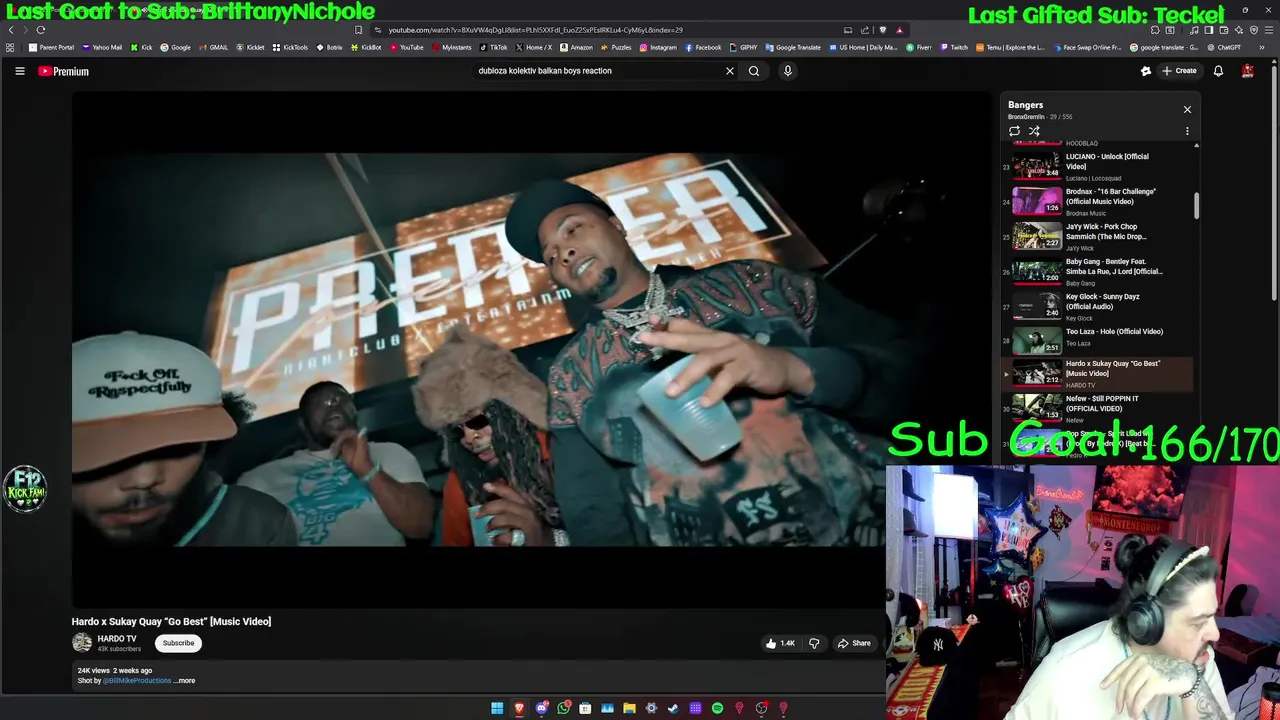Viewport: 1280px width, 720px height.
Task: Toggle shuffle playlist in Bangers panel
Action: 1034,131
